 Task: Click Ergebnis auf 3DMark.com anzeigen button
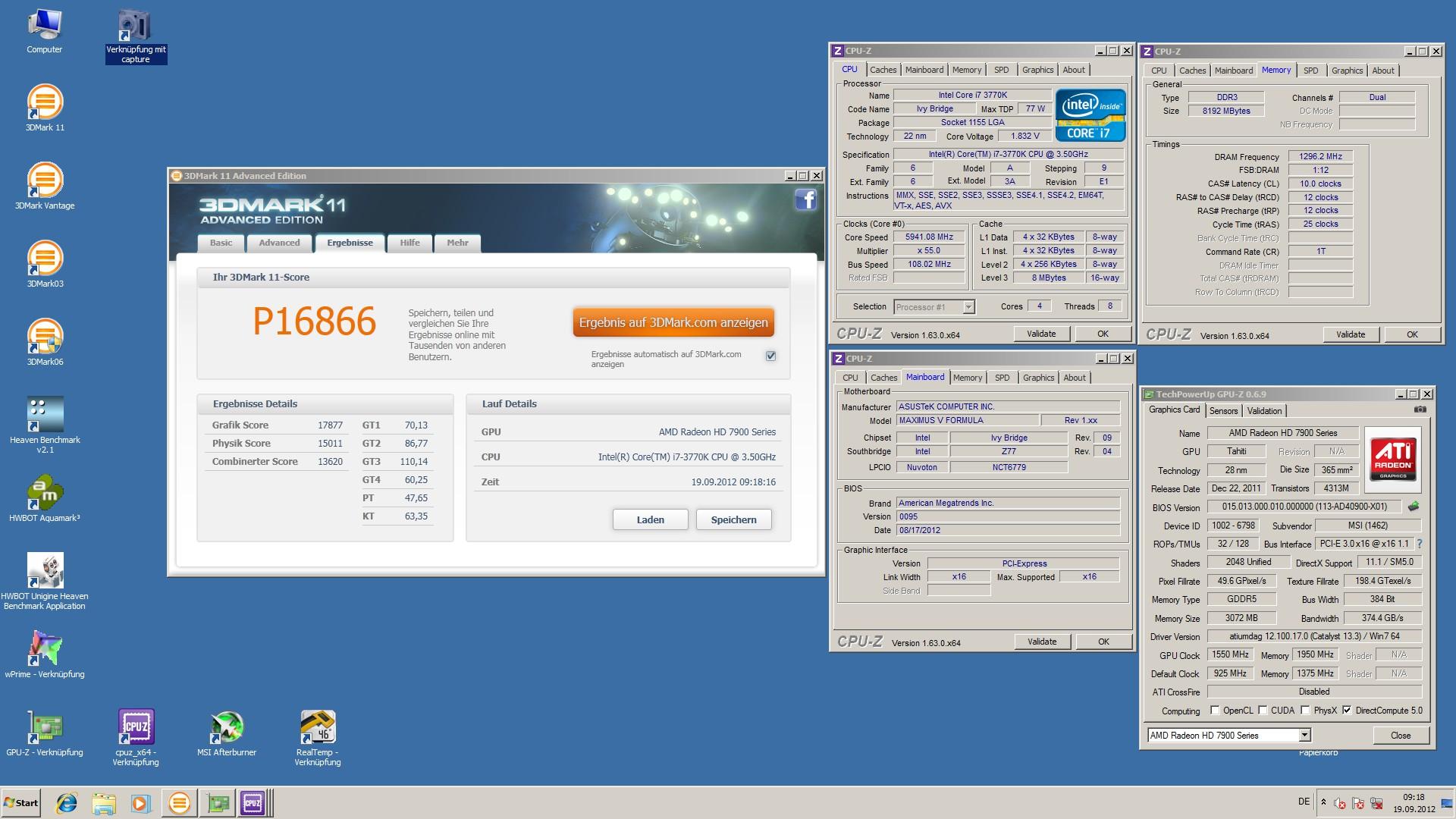tap(673, 322)
